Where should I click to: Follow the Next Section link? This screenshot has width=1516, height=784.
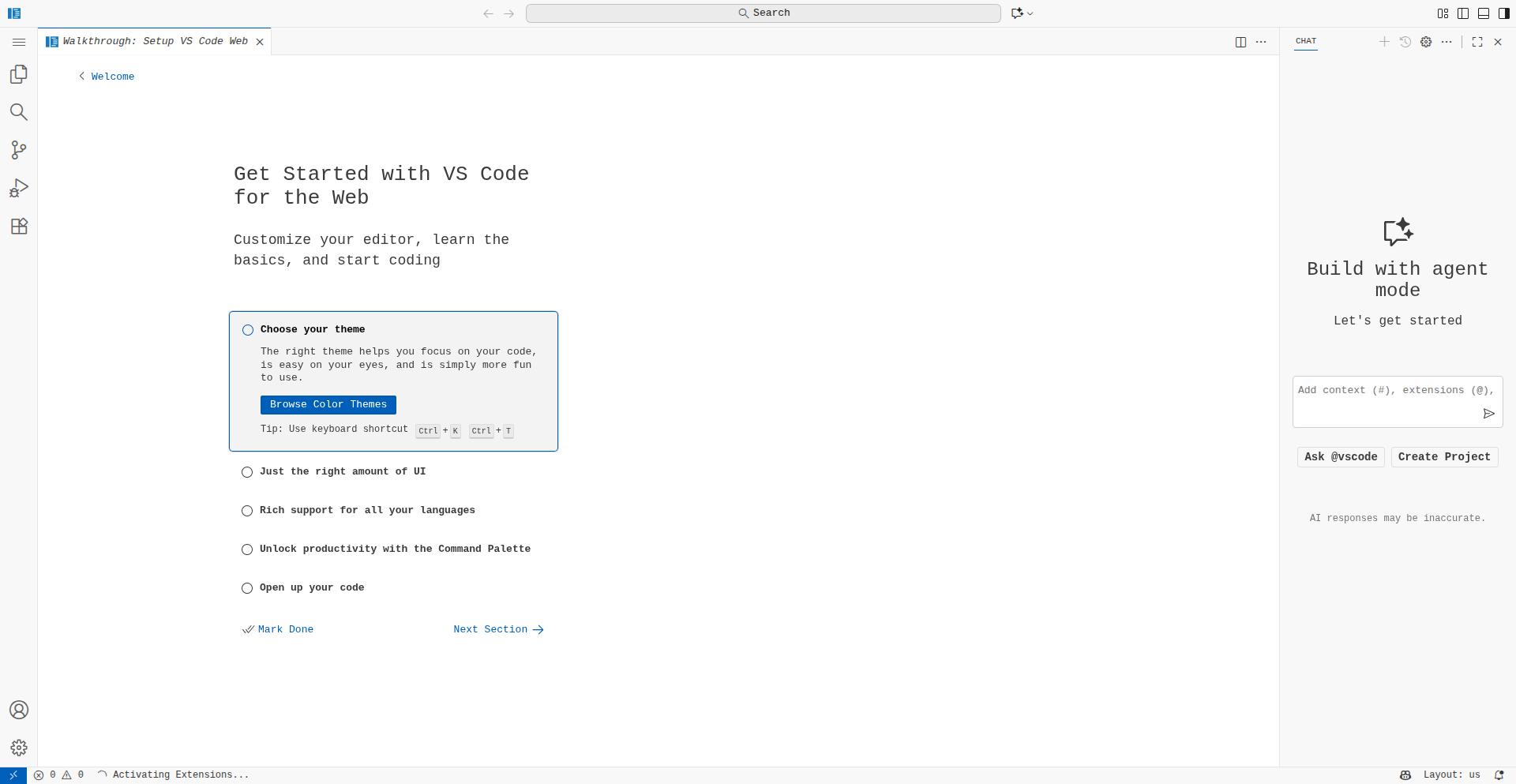497,629
